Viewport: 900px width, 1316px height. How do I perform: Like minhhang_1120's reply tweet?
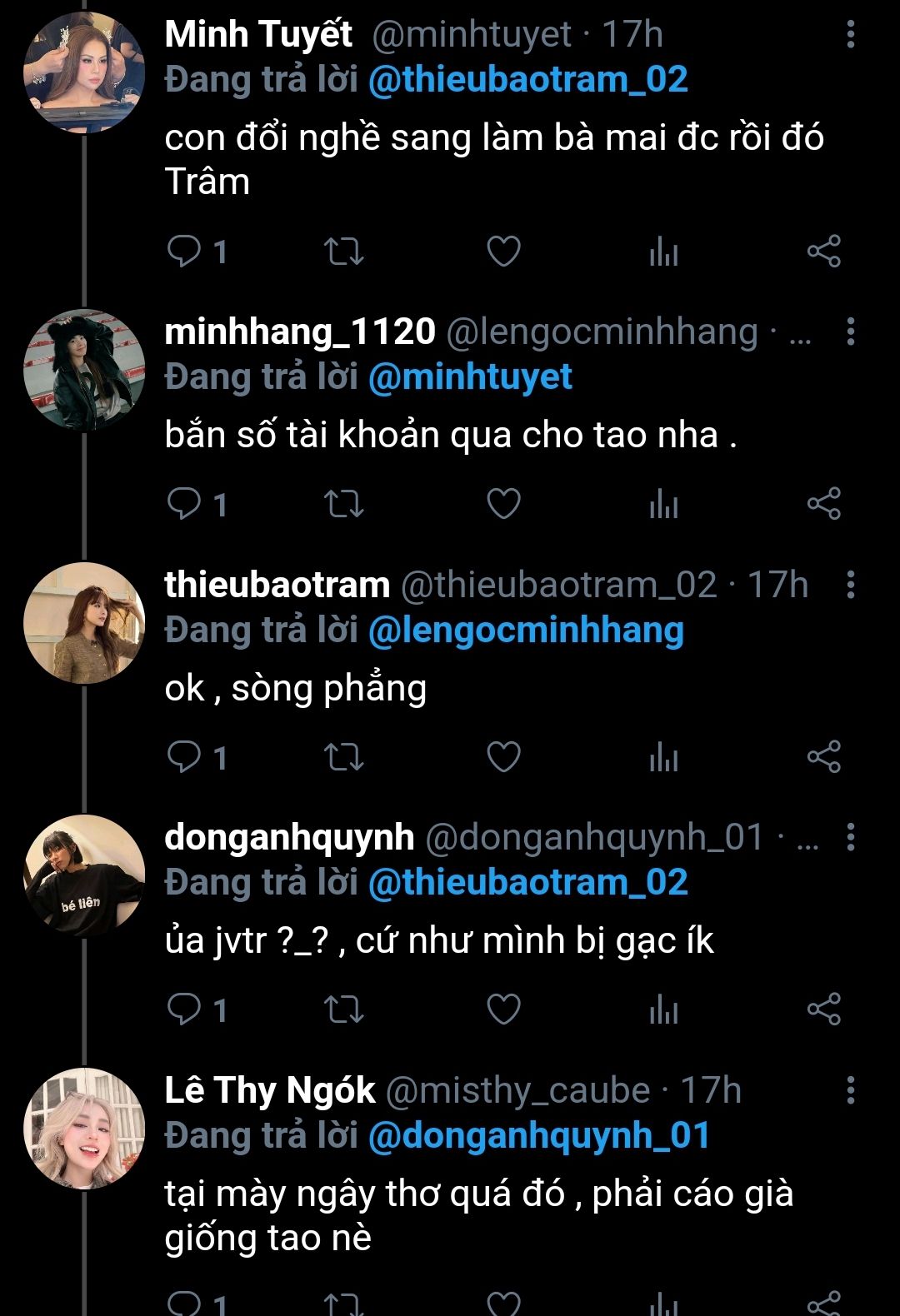coord(503,504)
